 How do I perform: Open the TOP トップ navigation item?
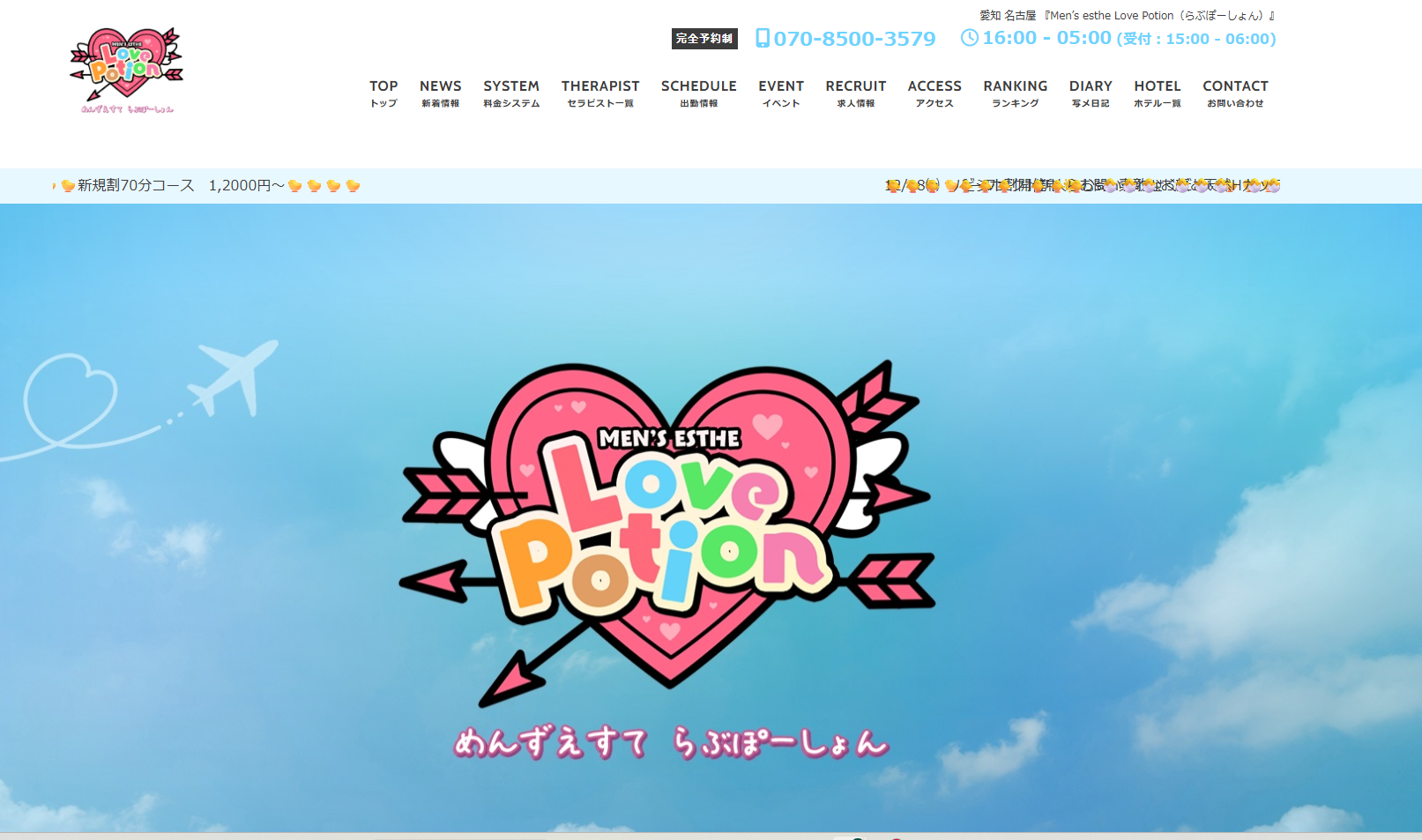tap(383, 93)
